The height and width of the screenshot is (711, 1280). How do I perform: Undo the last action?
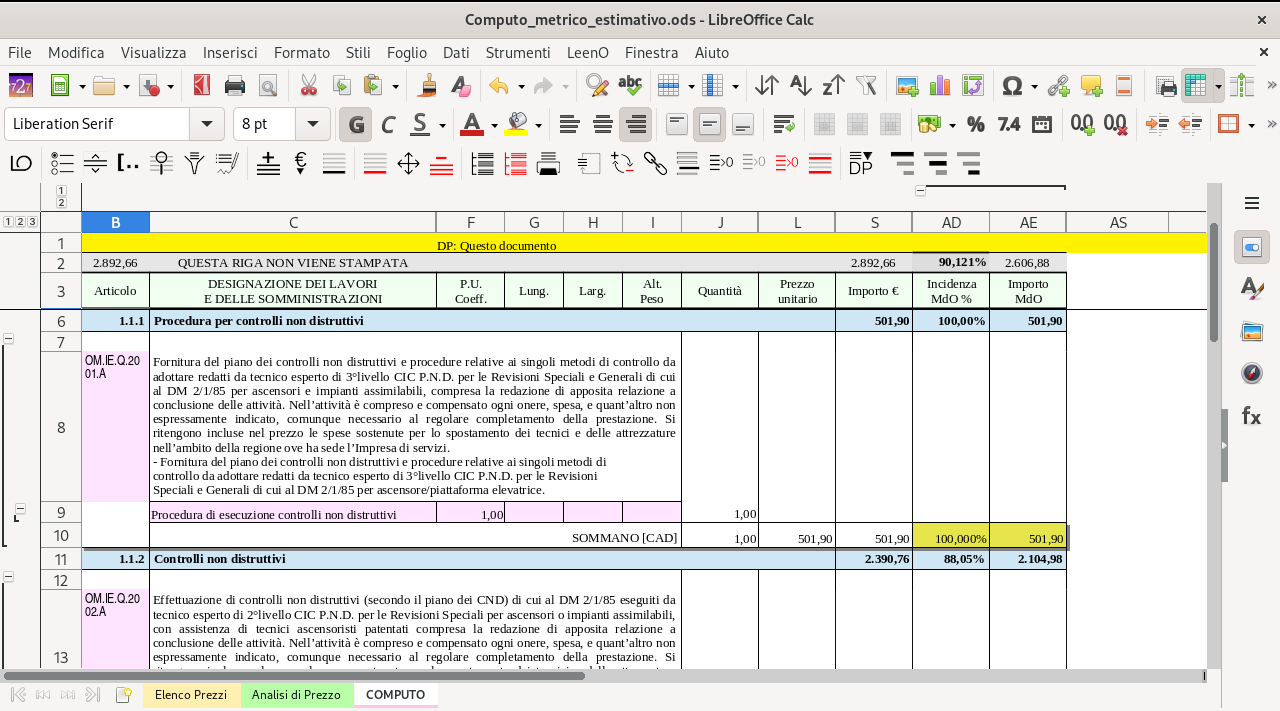pyautogui.click(x=499, y=87)
